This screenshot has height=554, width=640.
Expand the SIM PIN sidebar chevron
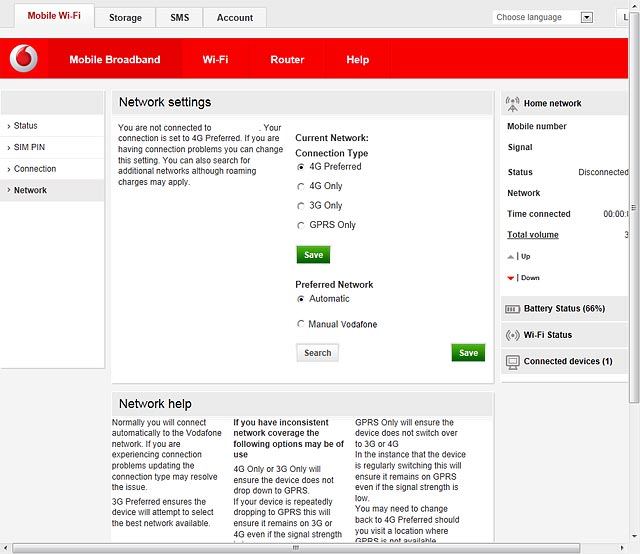pyautogui.click(x=9, y=148)
